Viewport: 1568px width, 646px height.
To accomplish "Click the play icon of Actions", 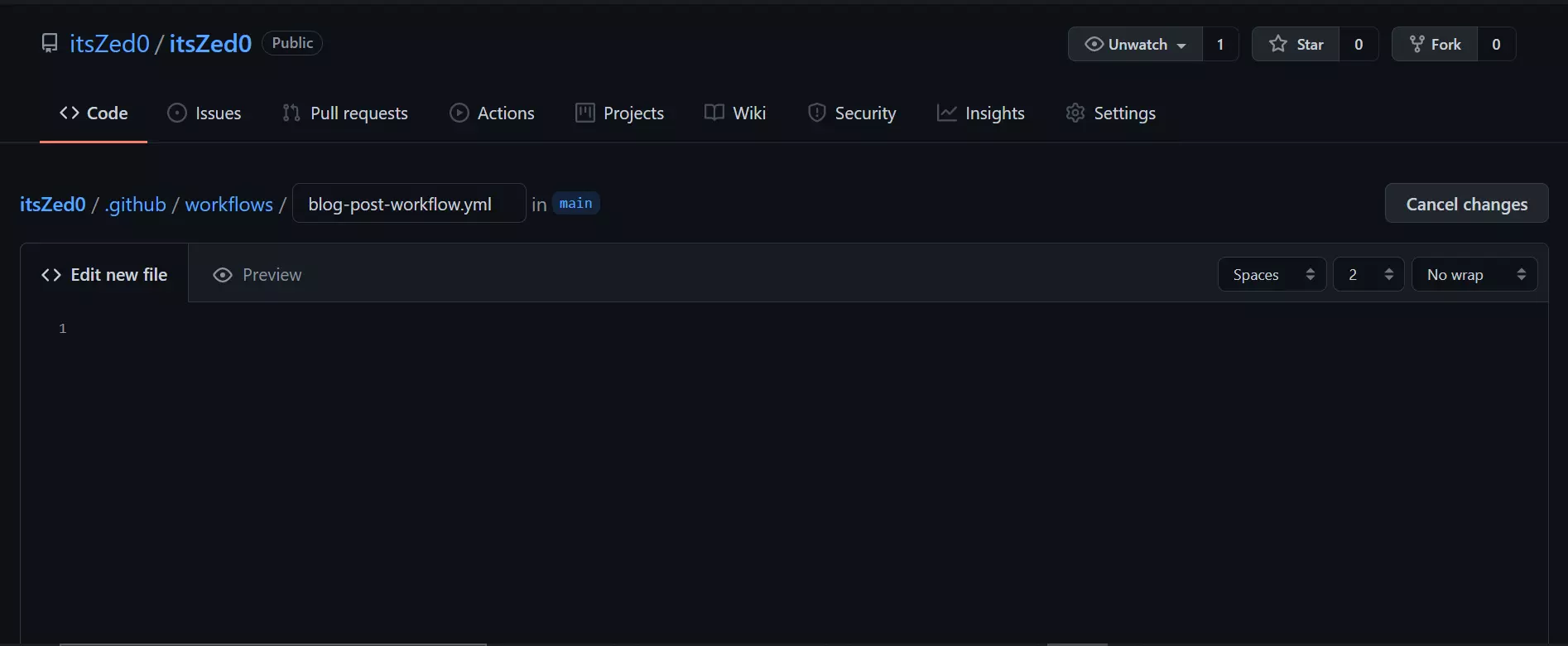I will 459,113.
